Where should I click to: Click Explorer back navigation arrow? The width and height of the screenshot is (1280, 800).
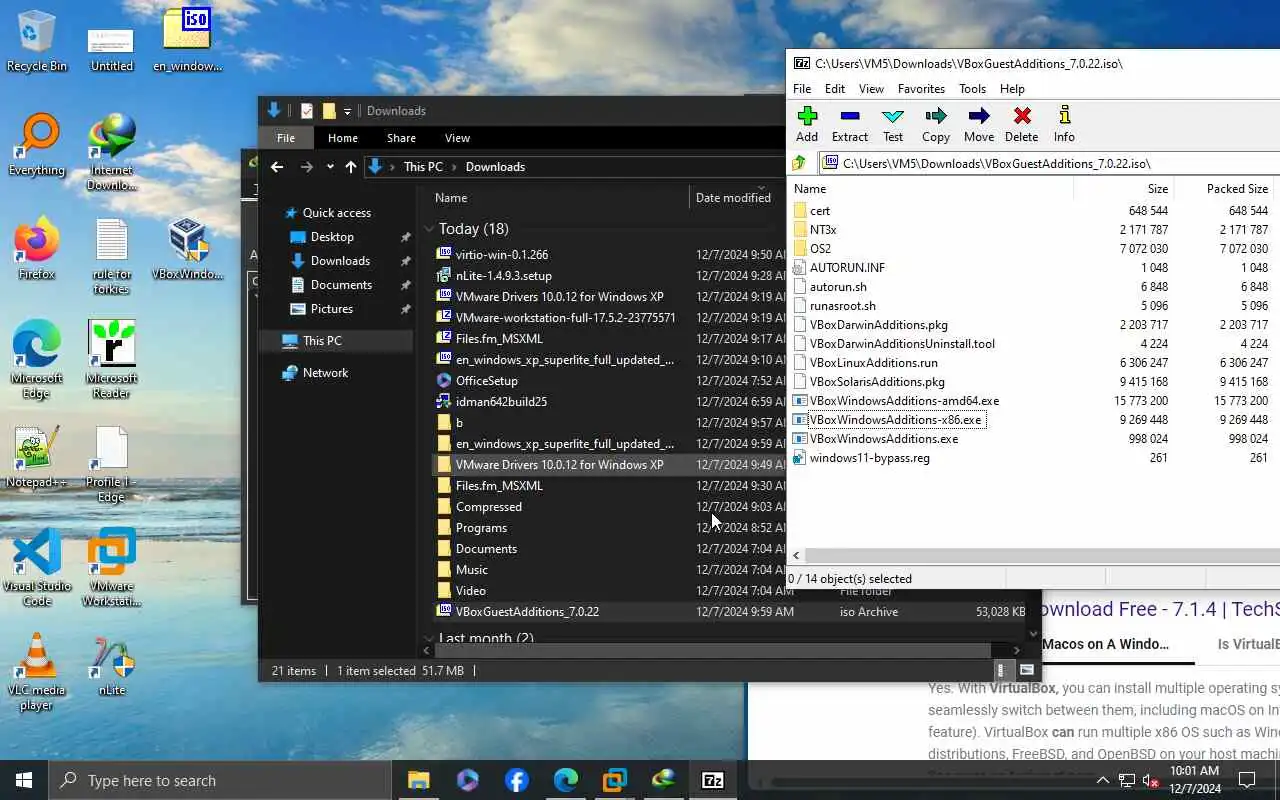[277, 167]
